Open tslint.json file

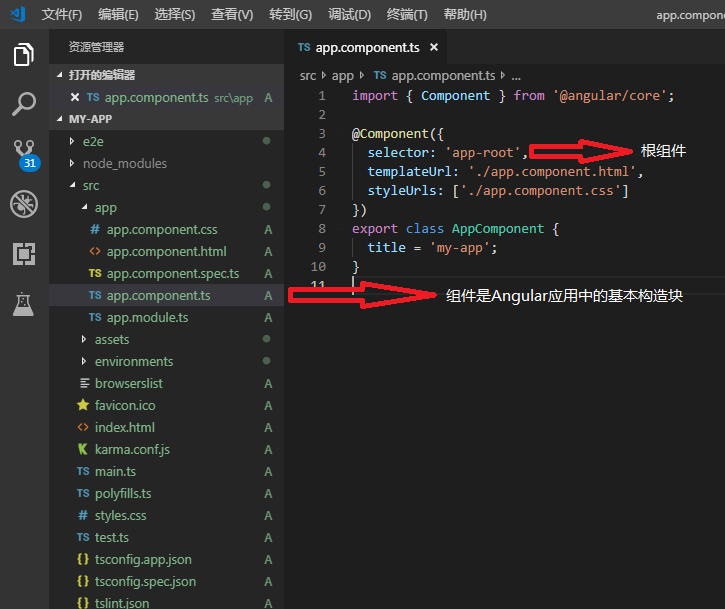point(166,603)
